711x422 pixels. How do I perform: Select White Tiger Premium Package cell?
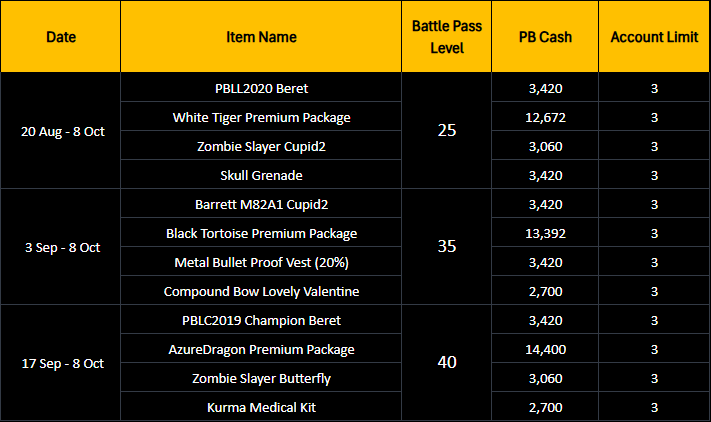pos(261,117)
